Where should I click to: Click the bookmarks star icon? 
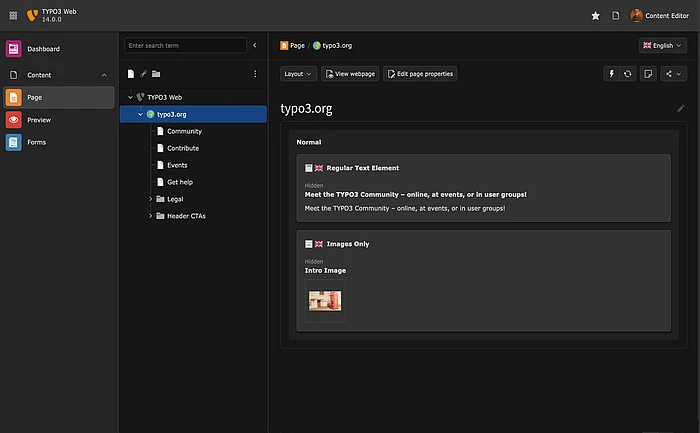point(596,16)
